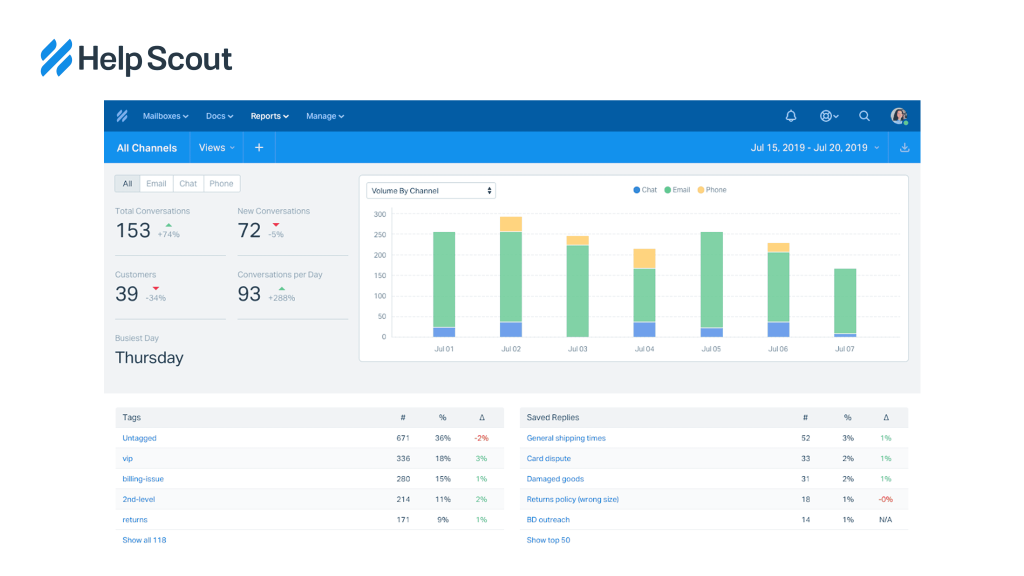
Task: Switch to the Phone channel filter
Action: click(221, 184)
